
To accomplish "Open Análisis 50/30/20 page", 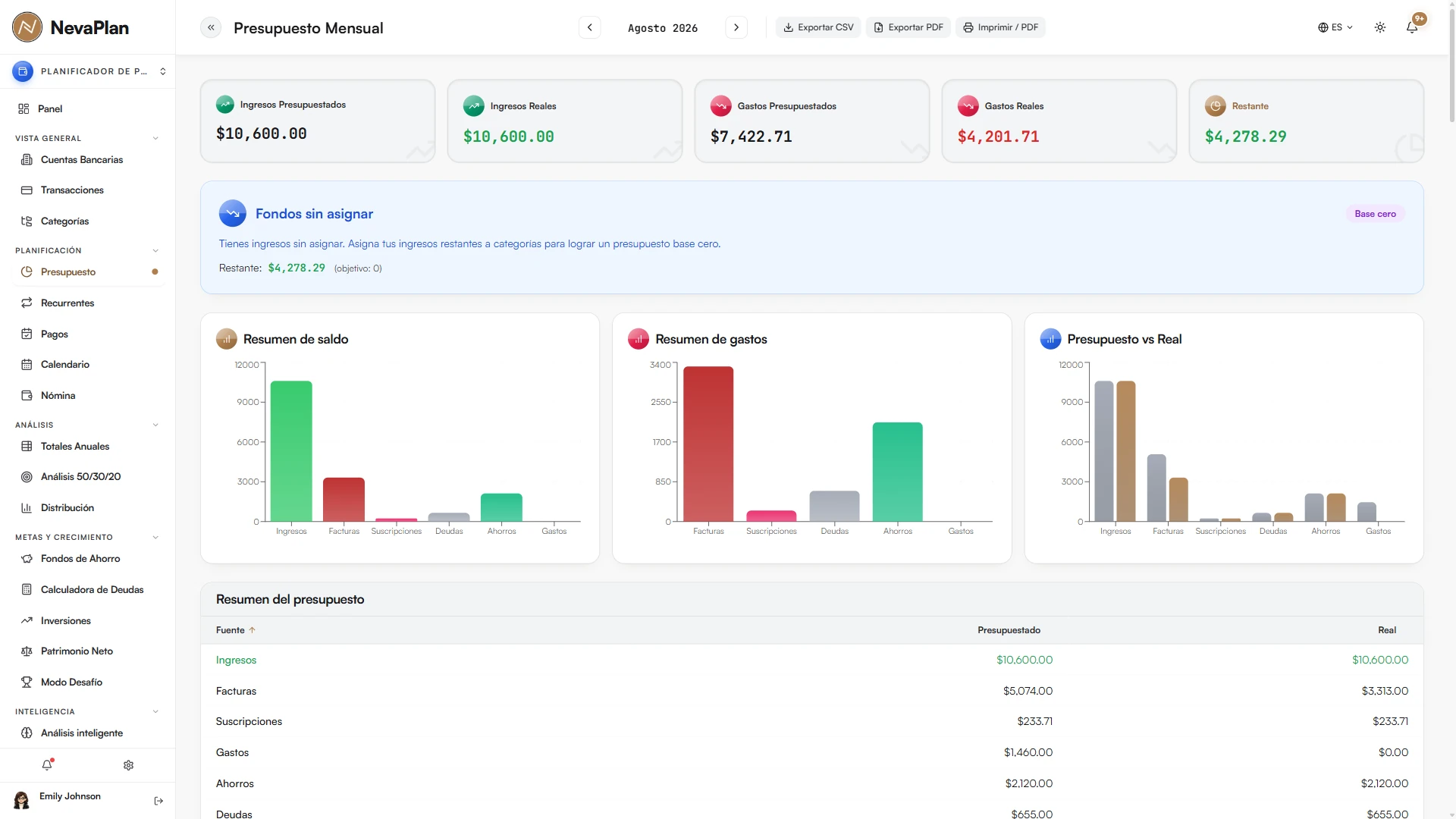I will pyautogui.click(x=88, y=477).
